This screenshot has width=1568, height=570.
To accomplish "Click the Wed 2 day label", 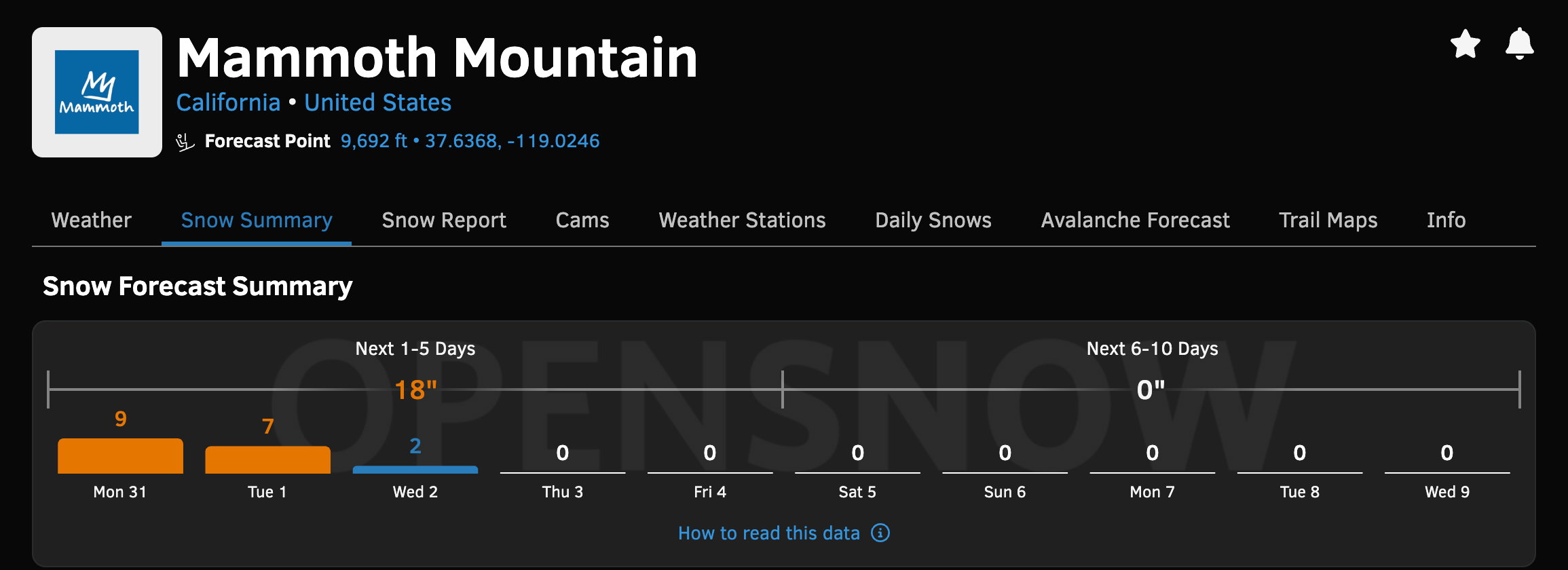I will coord(415,492).
